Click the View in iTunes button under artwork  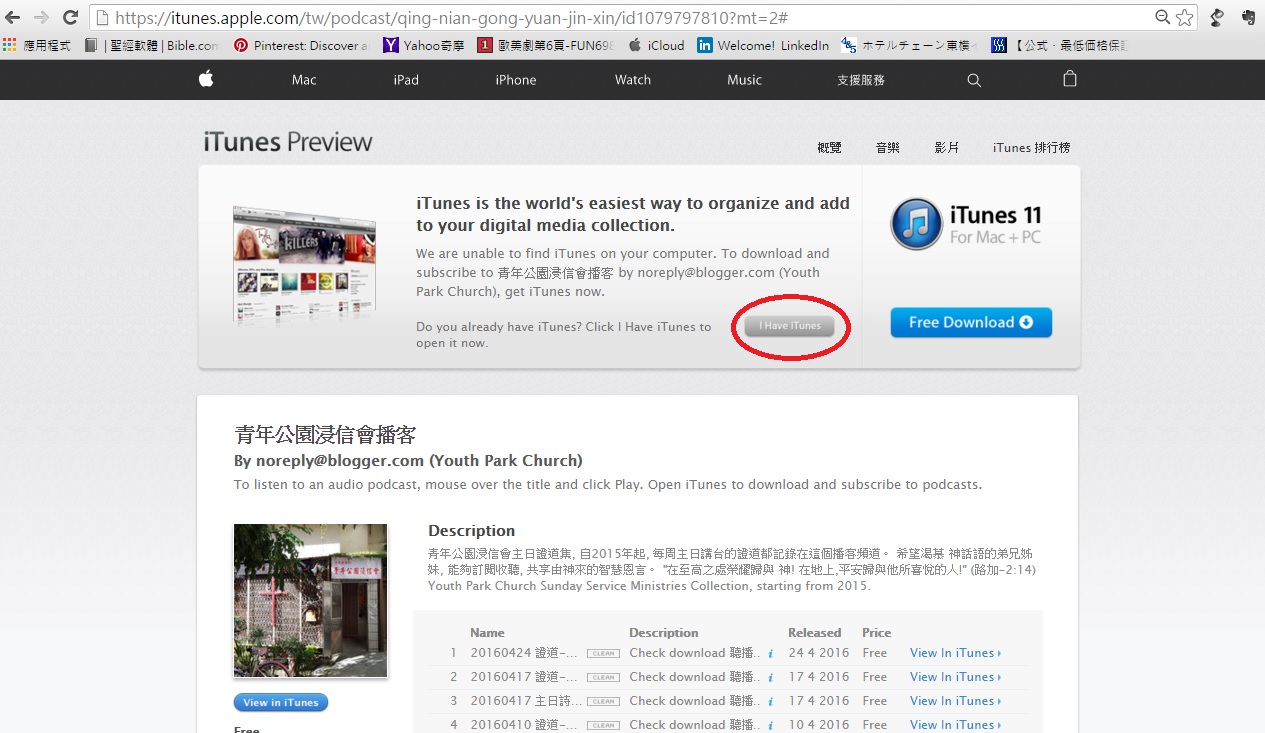tap(281, 702)
